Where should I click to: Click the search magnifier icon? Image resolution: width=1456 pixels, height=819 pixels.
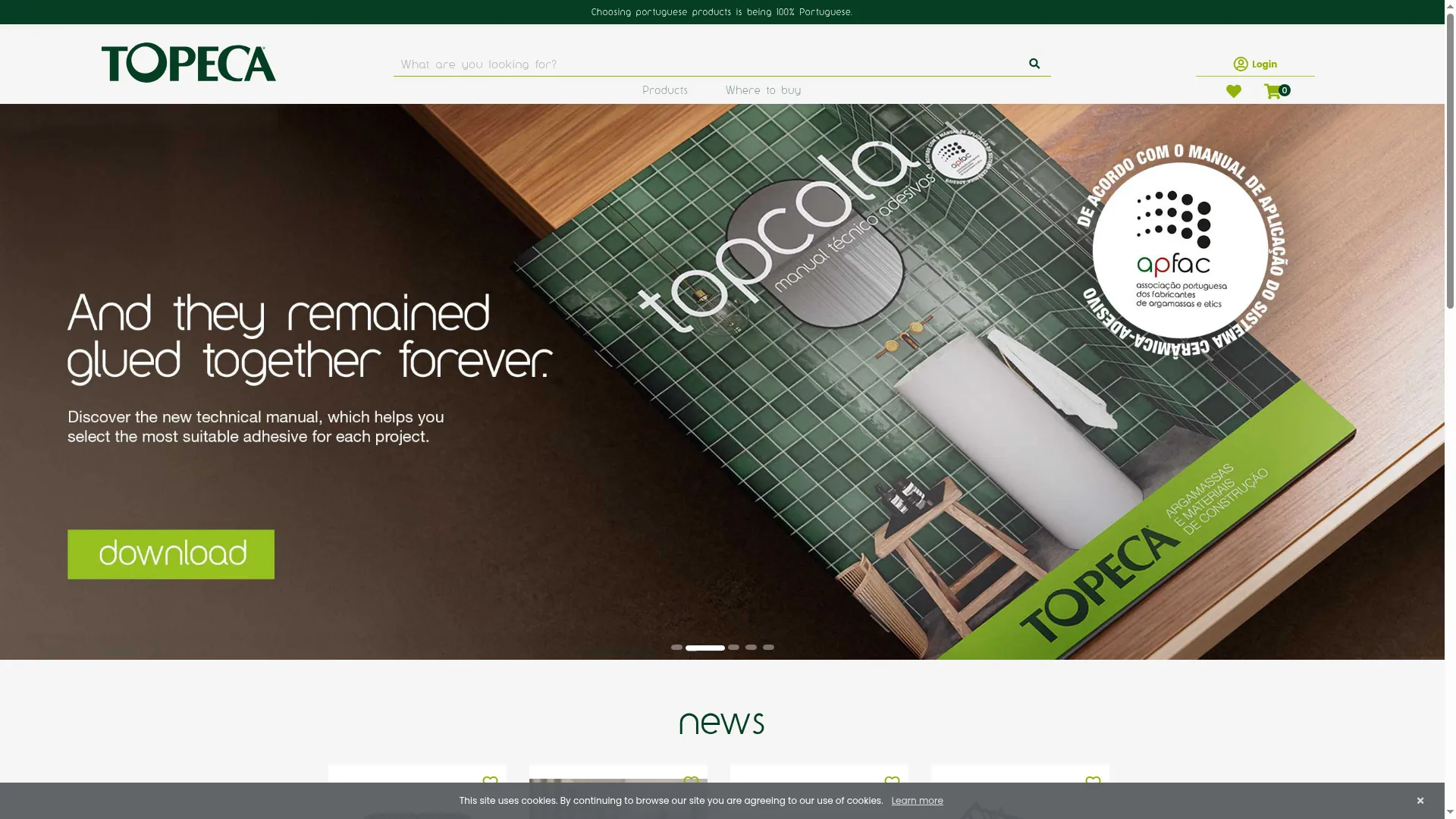pyautogui.click(x=1034, y=64)
